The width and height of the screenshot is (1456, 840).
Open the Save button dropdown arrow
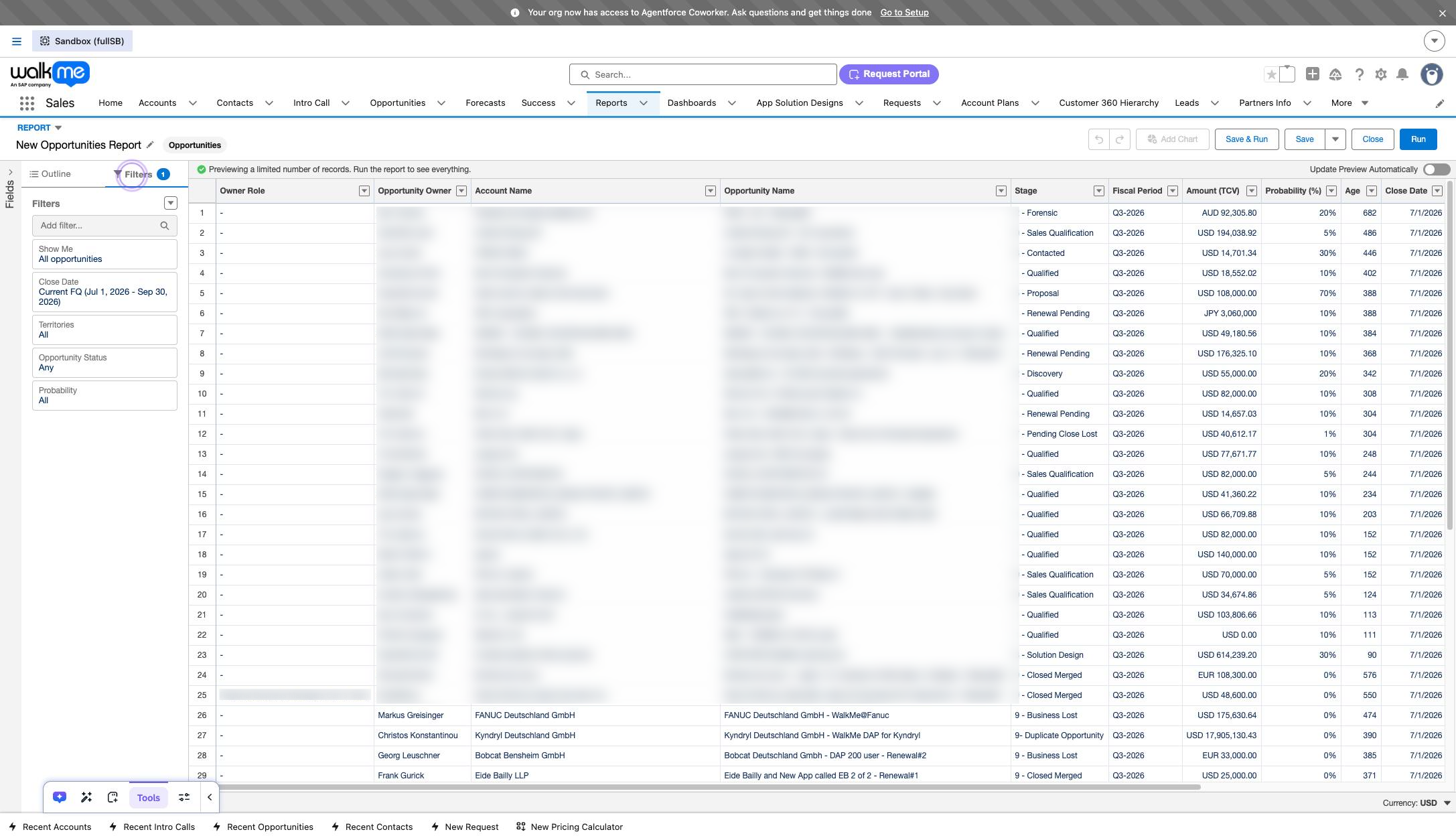pos(1335,139)
